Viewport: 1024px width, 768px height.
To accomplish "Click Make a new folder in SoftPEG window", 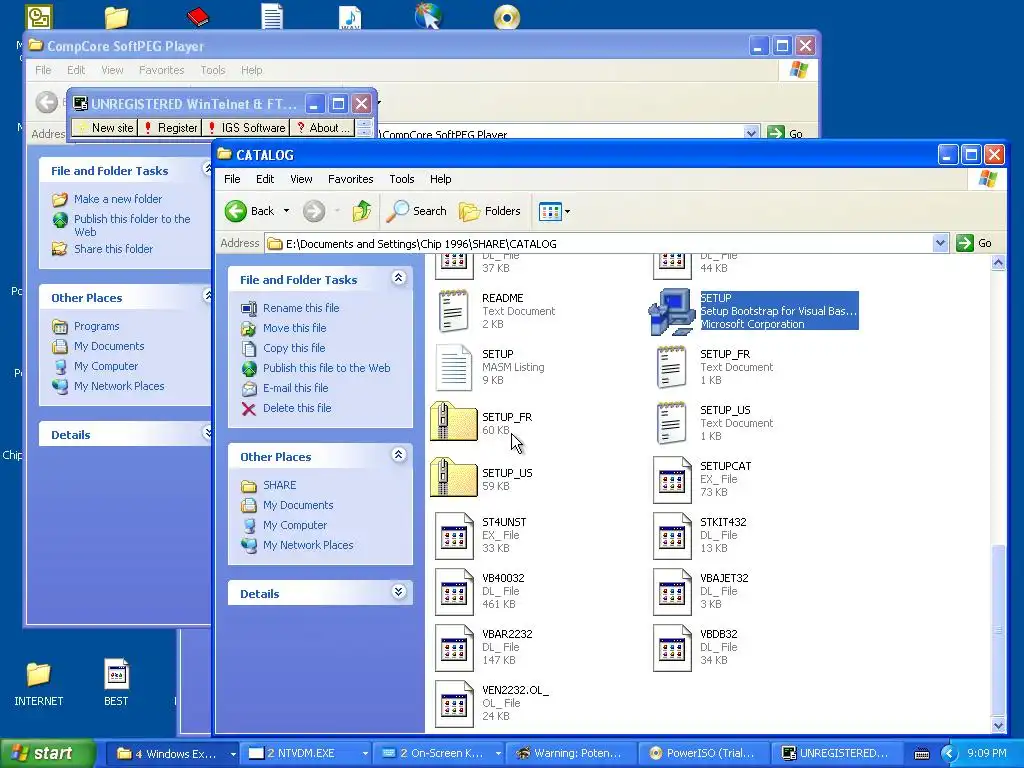I will [x=118, y=199].
